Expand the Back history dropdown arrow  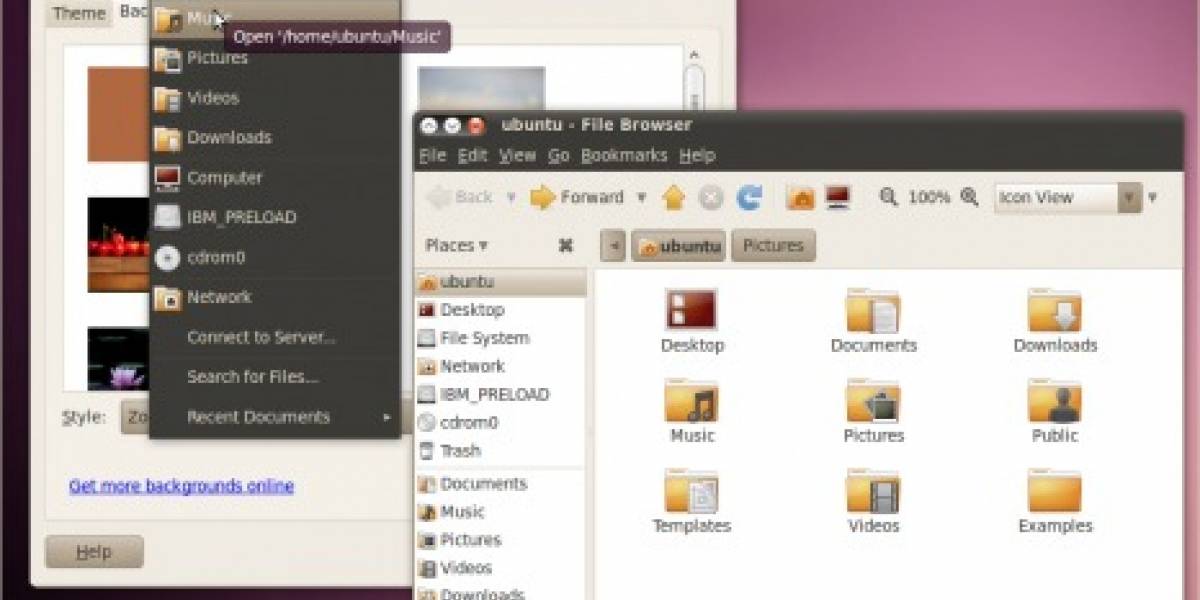(x=511, y=198)
